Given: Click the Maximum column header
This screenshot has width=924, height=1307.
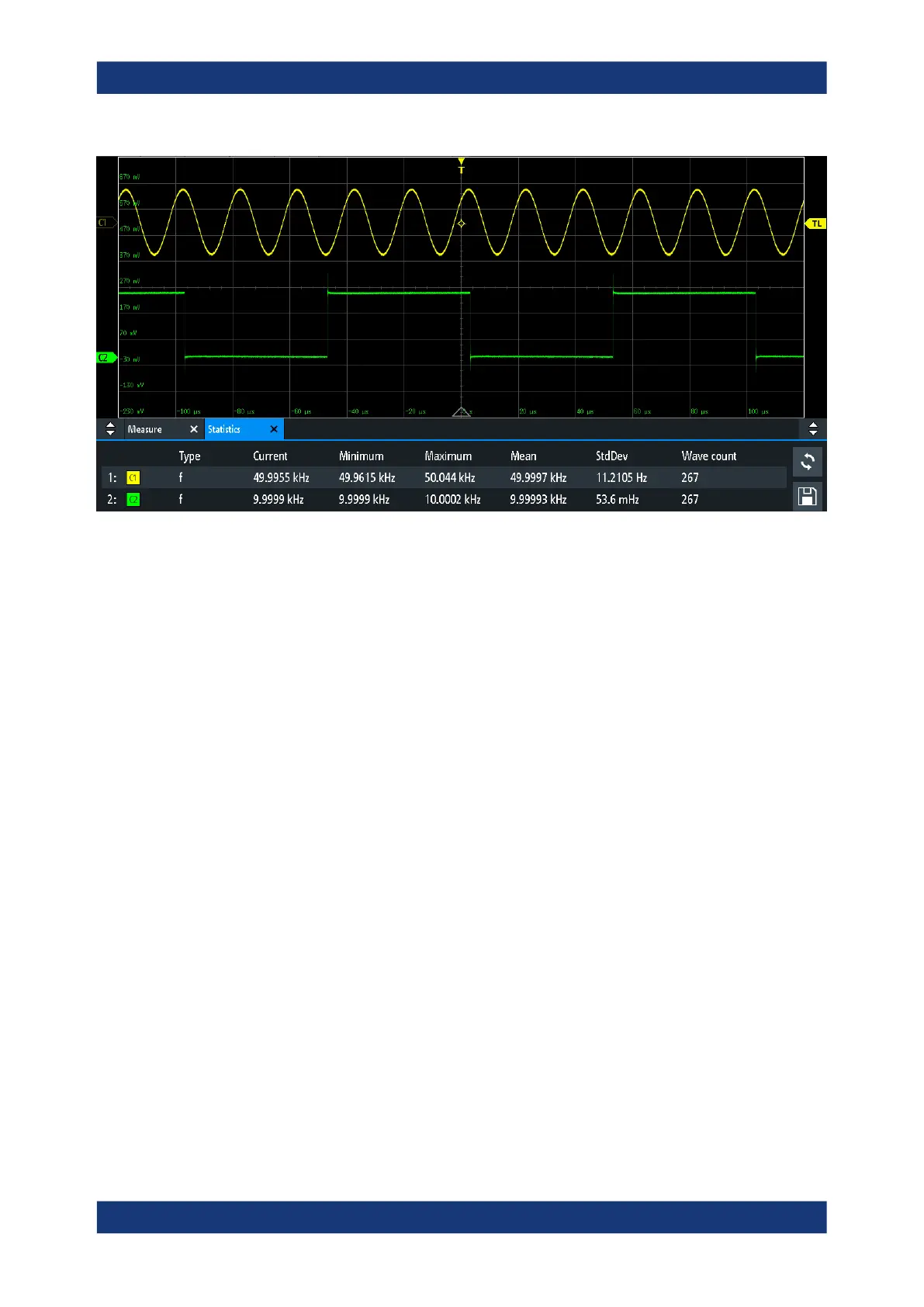Looking at the screenshot, I should [x=448, y=456].
